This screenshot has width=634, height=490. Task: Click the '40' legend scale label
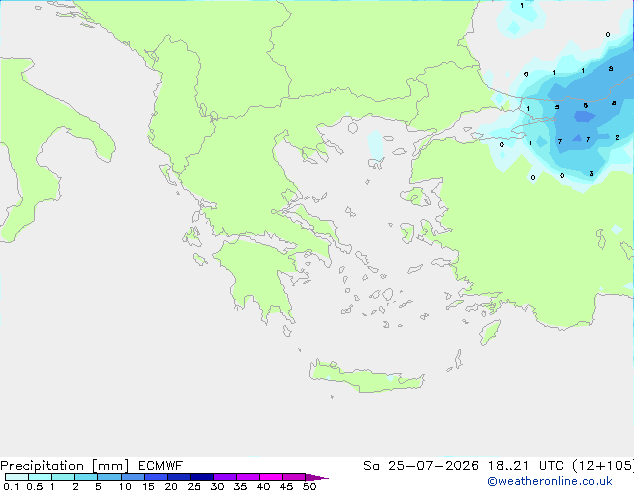click(x=263, y=486)
